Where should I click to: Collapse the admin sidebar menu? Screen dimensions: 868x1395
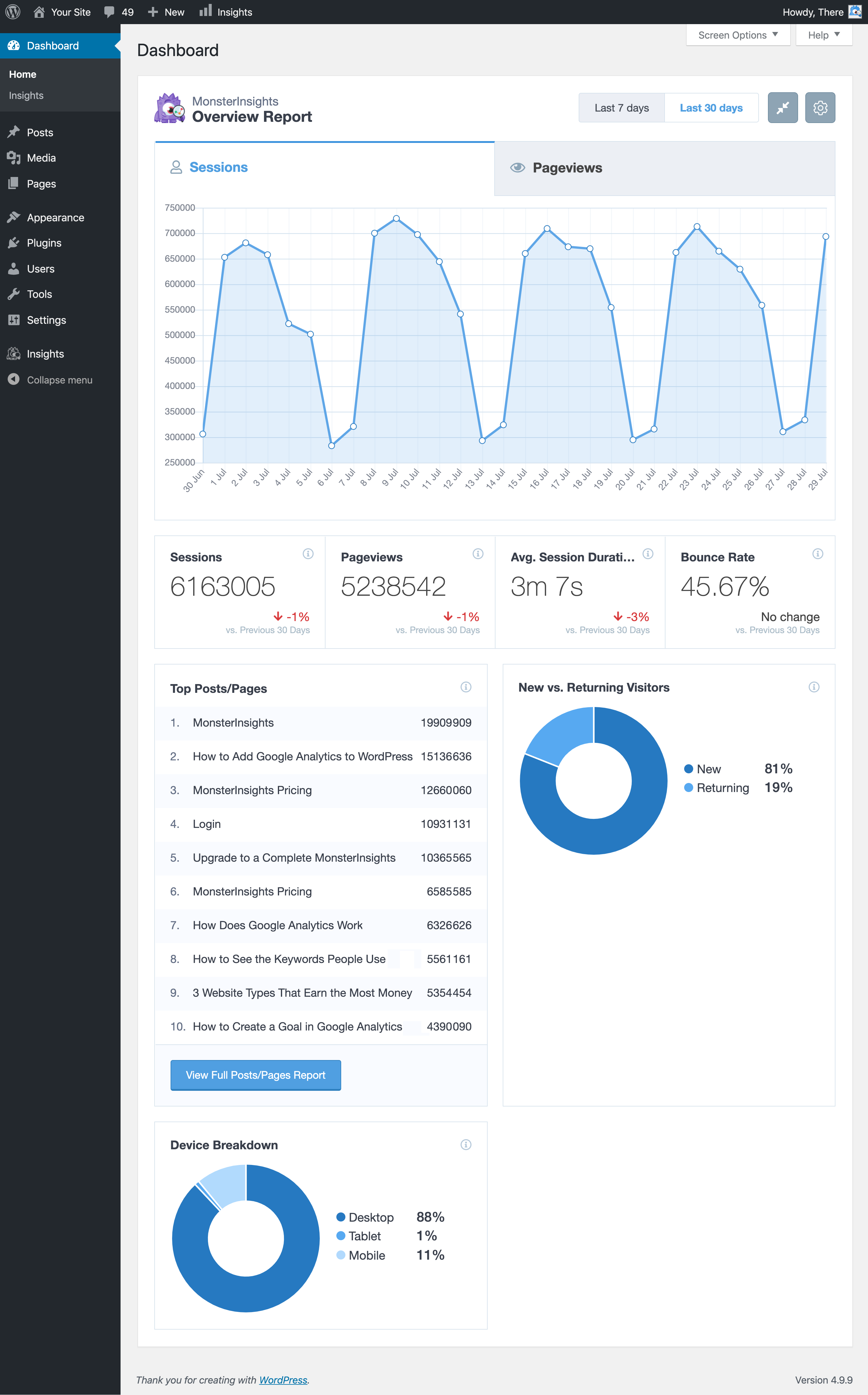click(59, 380)
